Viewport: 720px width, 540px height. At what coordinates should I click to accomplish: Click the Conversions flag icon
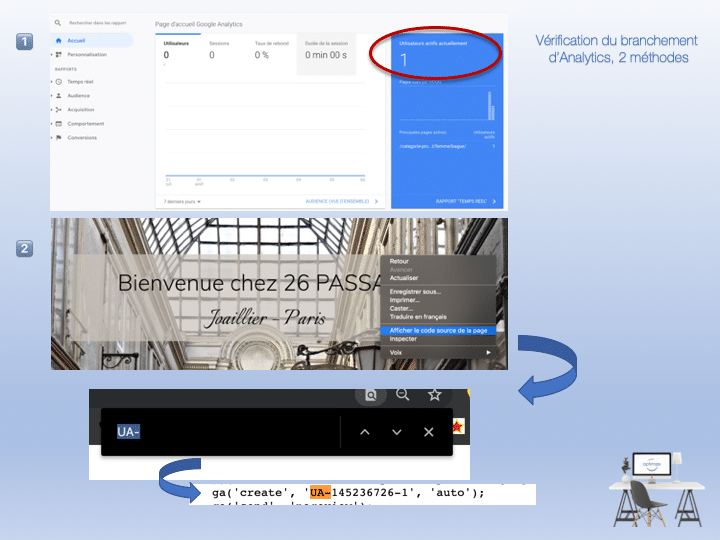click(59, 137)
